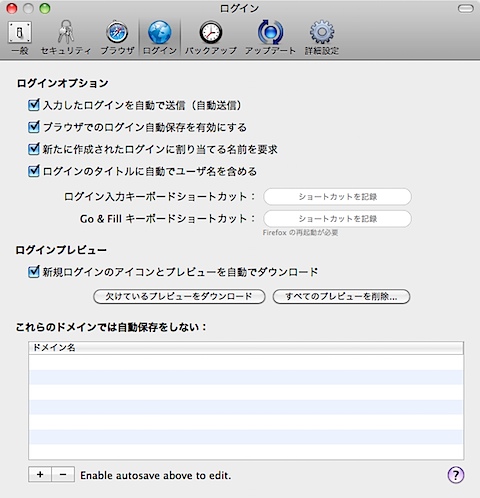Toggle 新たに作成されたログインに割り当てる名前を要求 checkbox

(x=34, y=149)
